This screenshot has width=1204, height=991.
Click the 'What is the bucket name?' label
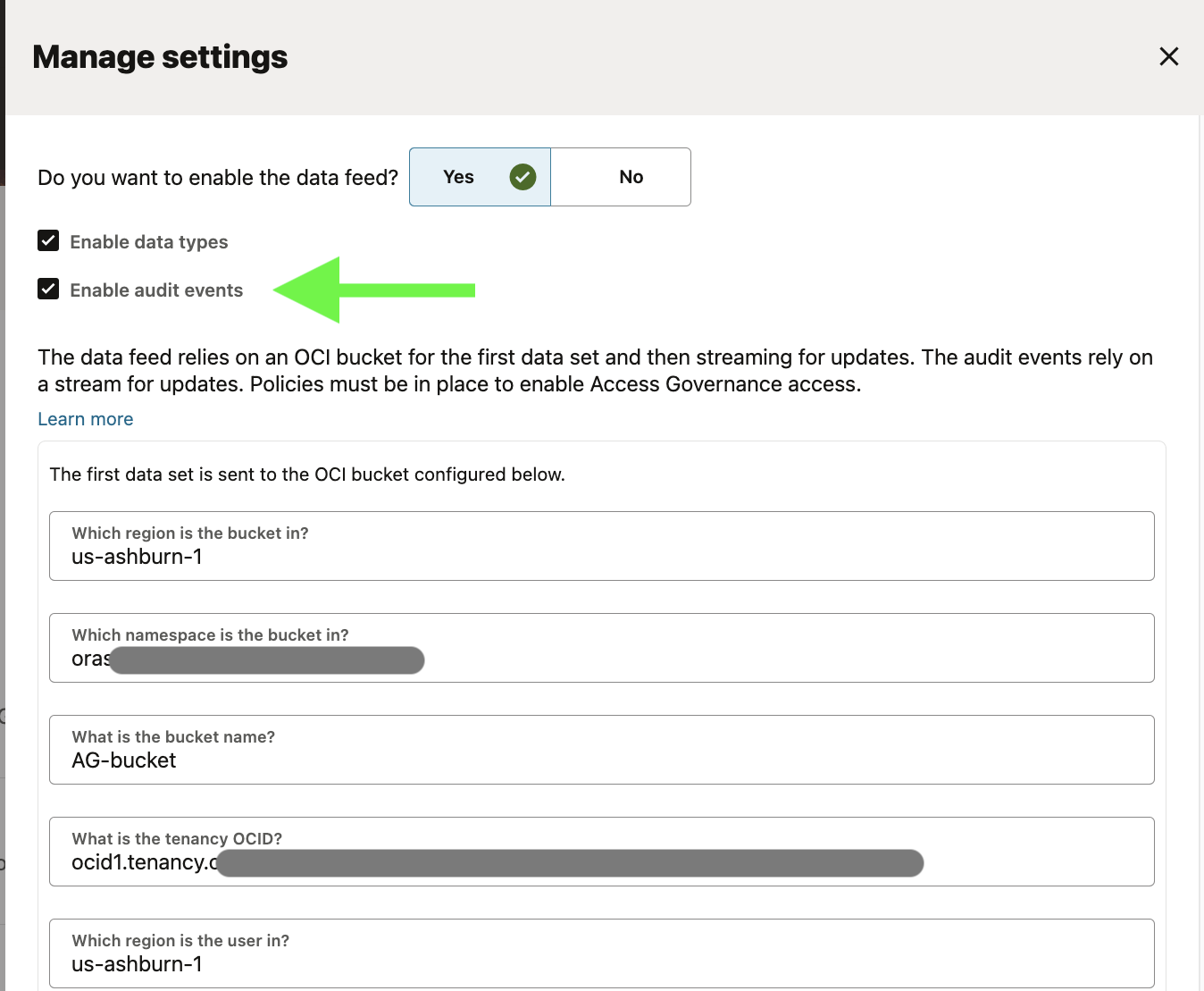[173, 737]
